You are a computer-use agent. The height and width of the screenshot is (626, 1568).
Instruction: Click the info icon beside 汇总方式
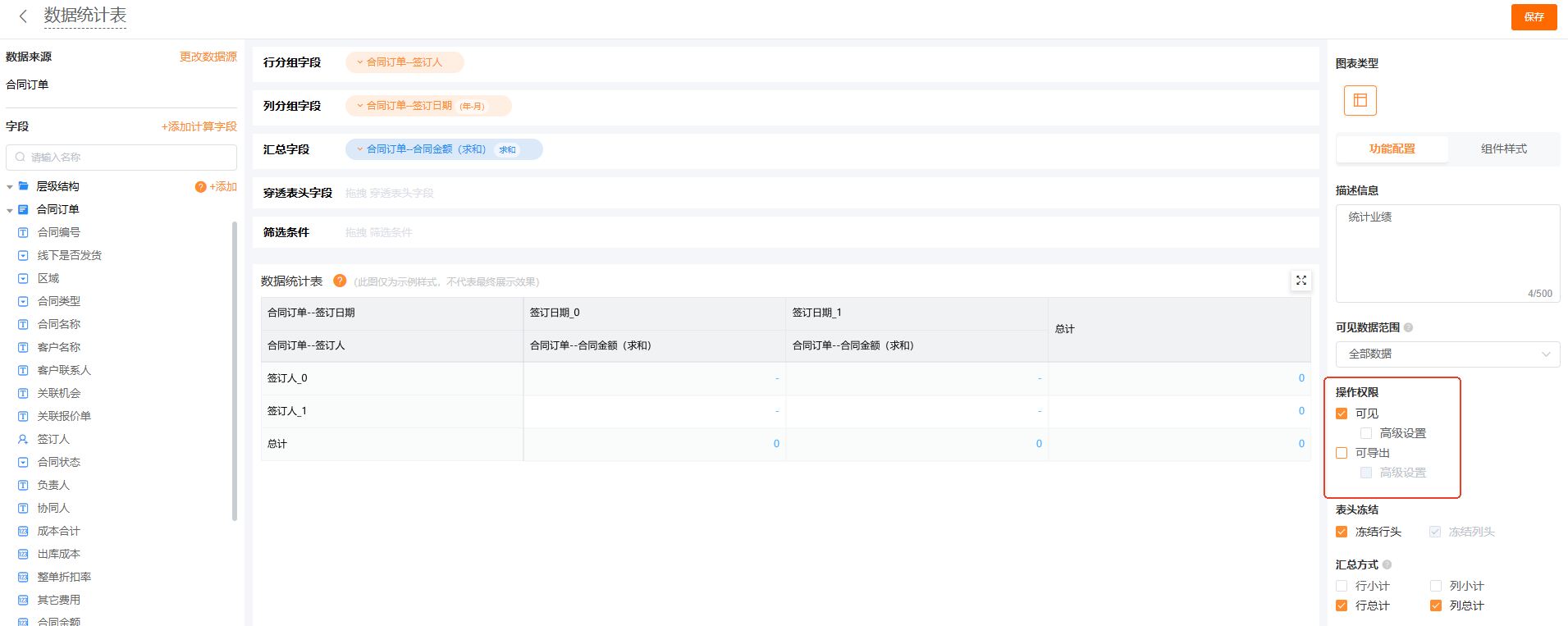pos(1387,564)
